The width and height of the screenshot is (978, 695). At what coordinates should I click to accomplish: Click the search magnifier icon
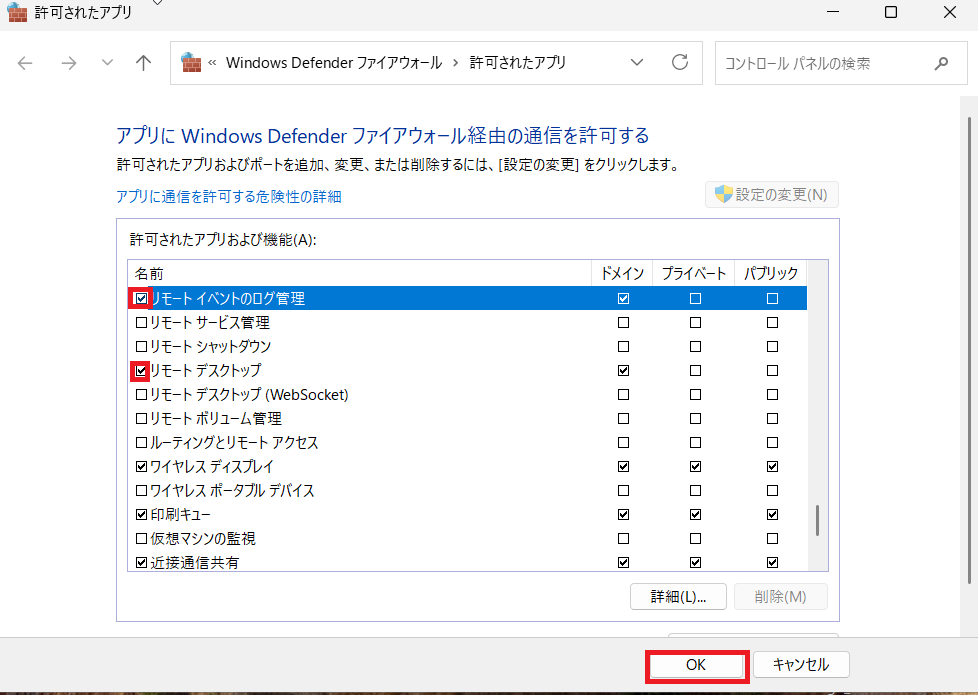coord(941,63)
